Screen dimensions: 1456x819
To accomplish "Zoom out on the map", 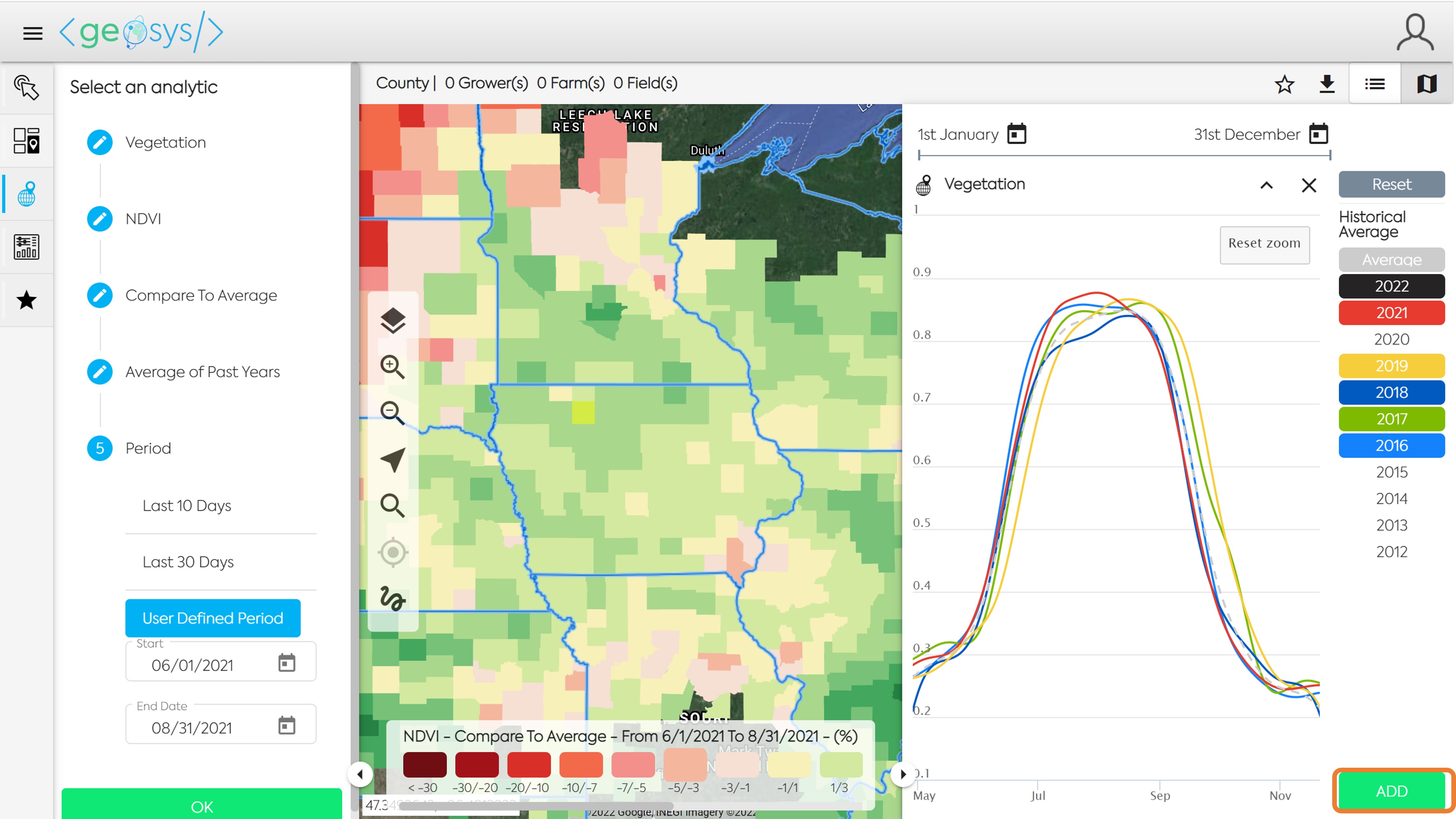I will coord(393,413).
